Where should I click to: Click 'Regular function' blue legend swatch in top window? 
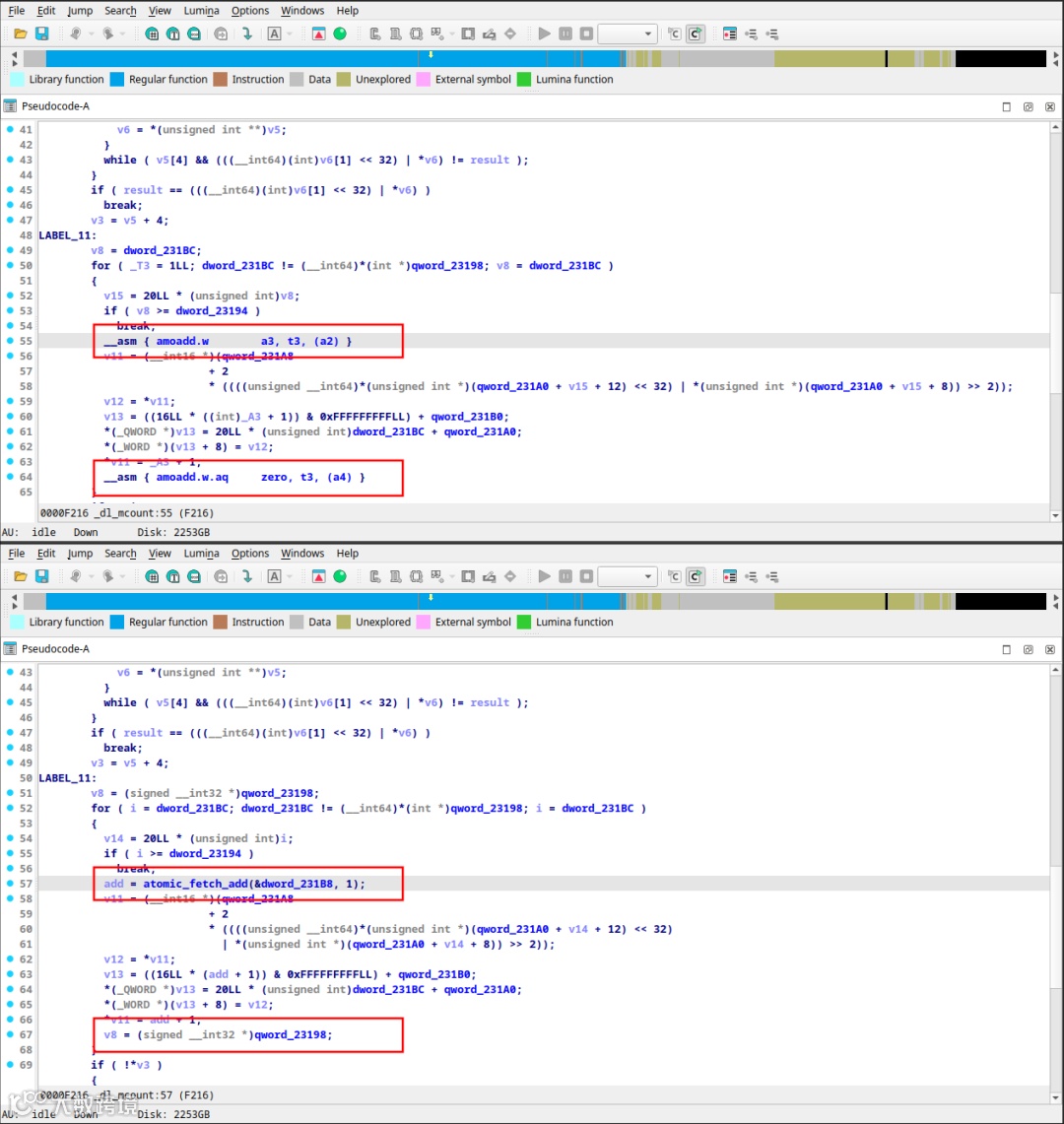[x=117, y=79]
